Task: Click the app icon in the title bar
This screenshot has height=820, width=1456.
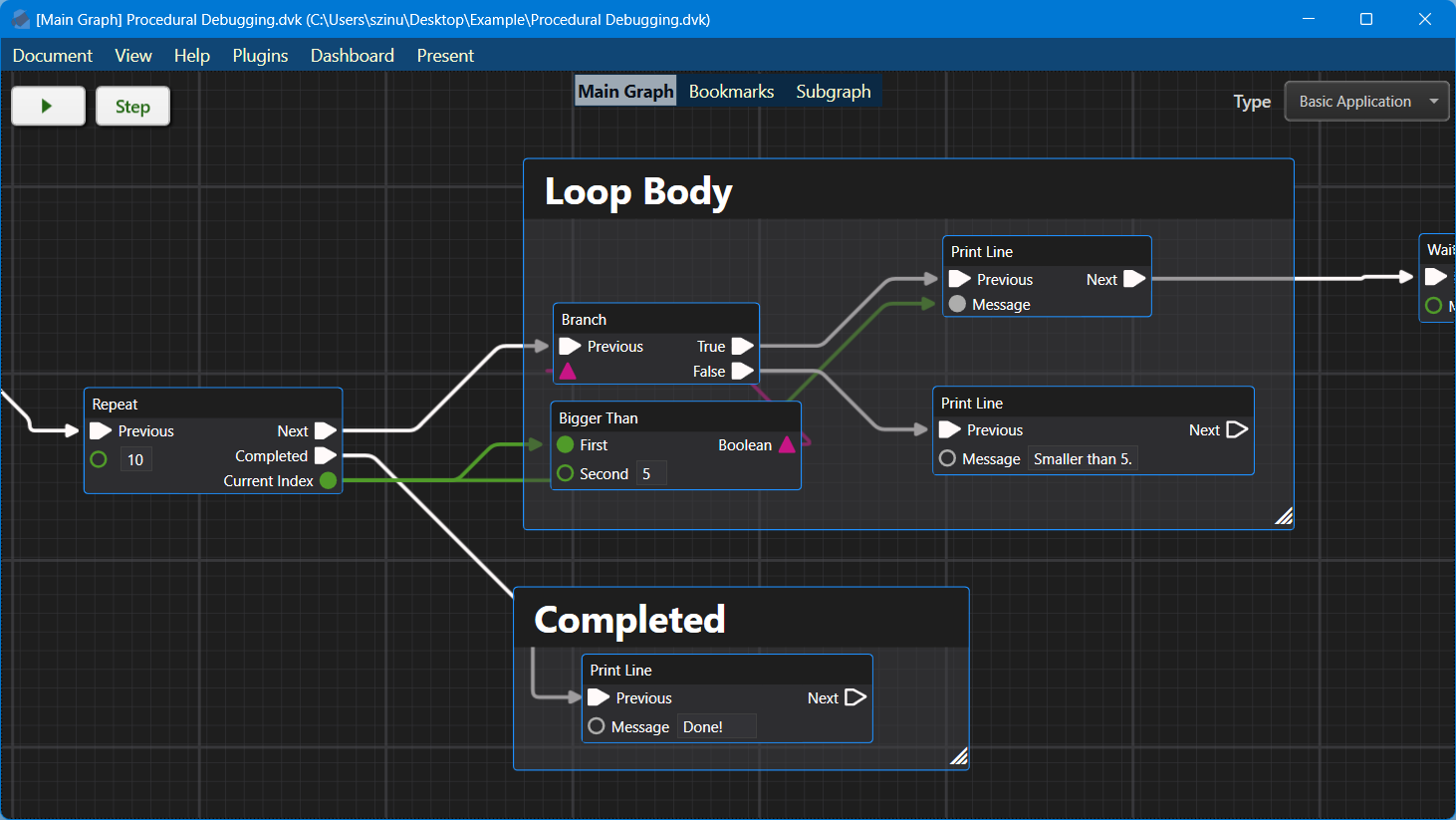Action: pyautogui.click(x=21, y=19)
